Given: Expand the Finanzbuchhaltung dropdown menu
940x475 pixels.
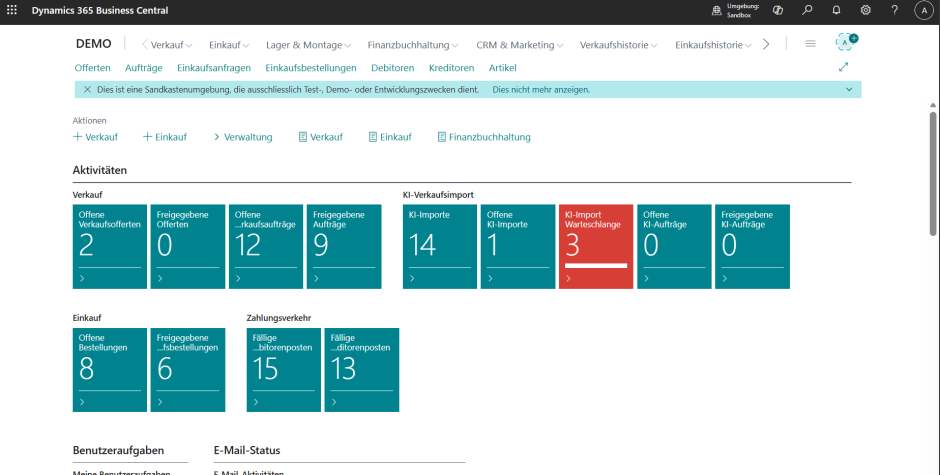Looking at the screenshot, I should 413,45.
